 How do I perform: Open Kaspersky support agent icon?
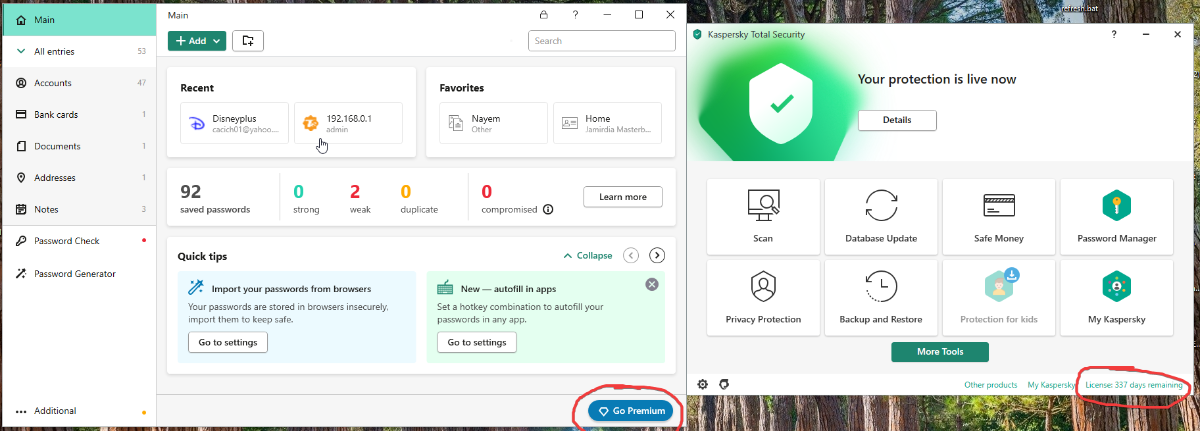pyautogui.click(x=725, y=384)
